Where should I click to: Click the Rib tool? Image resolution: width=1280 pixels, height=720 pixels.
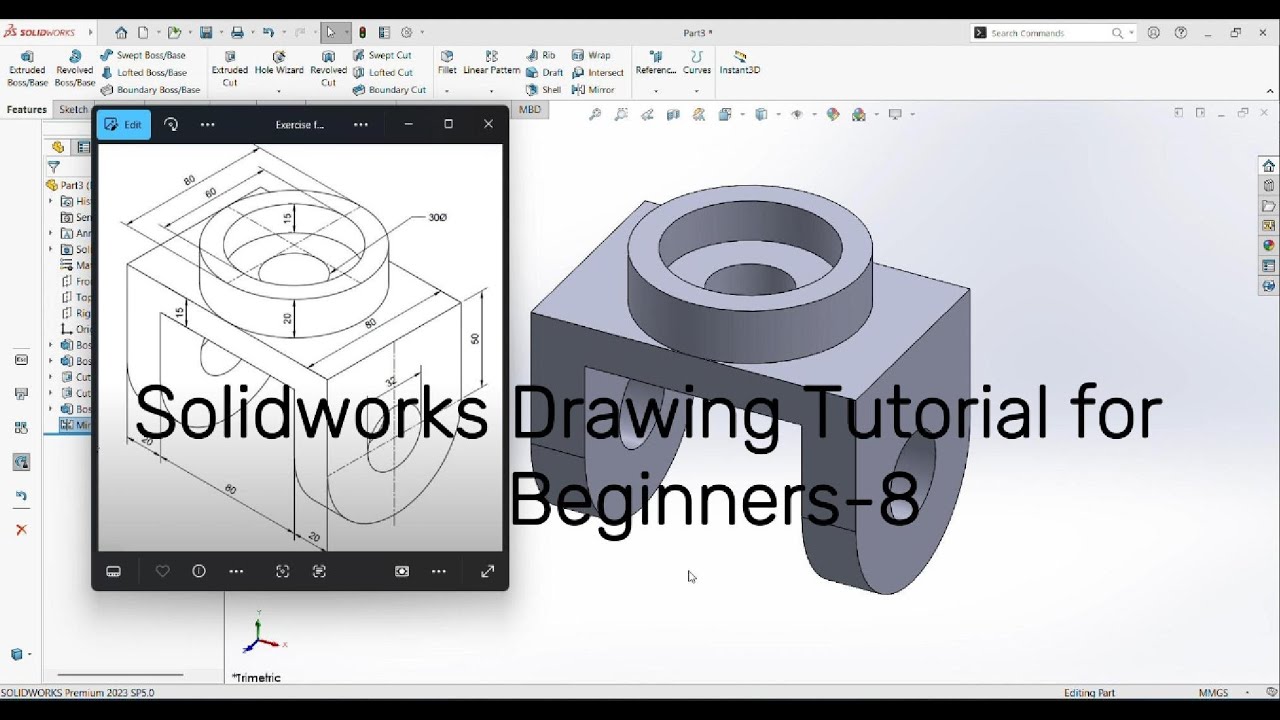[541, 55]
